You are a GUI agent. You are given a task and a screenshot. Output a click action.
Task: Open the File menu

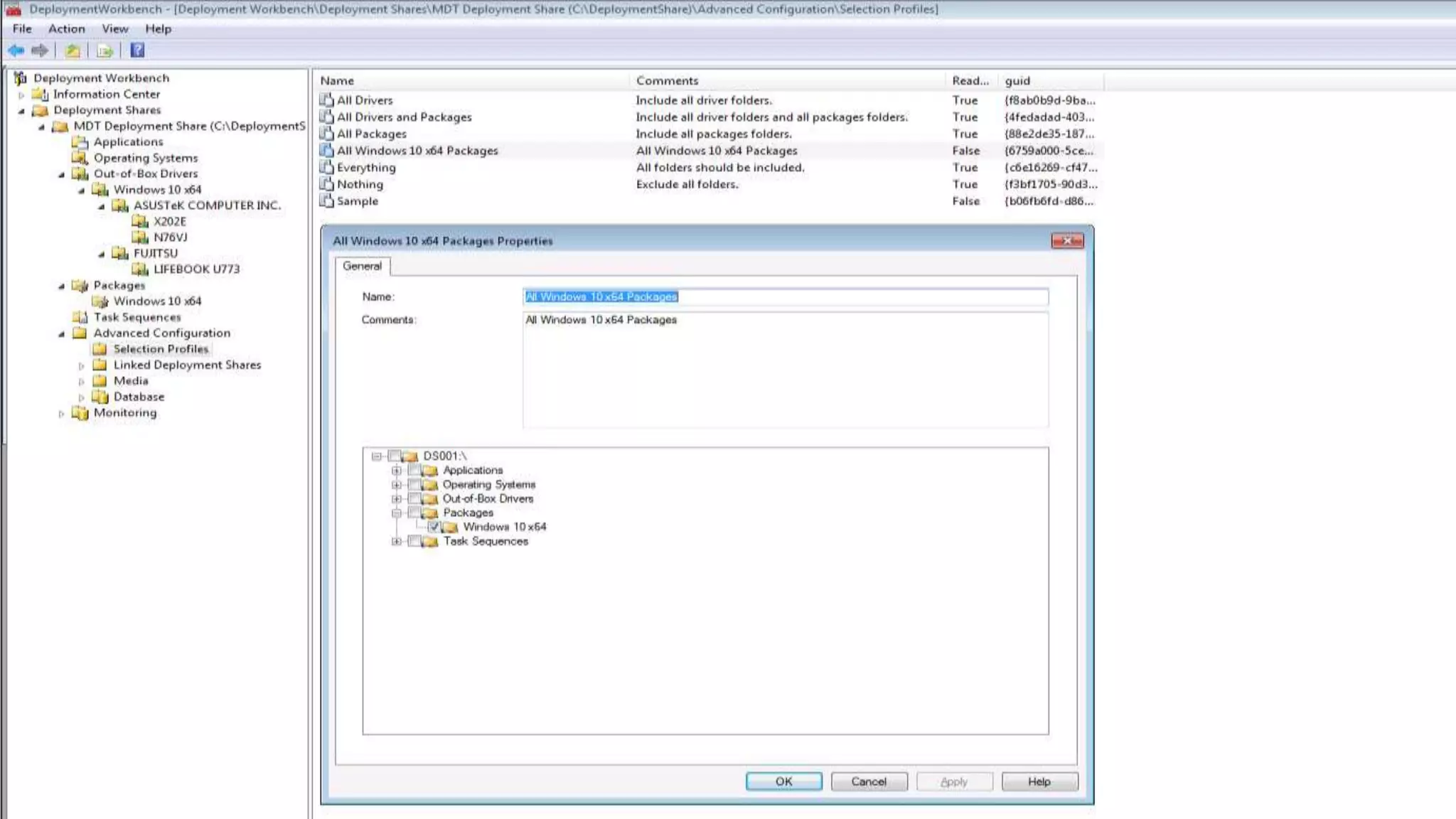22,29
